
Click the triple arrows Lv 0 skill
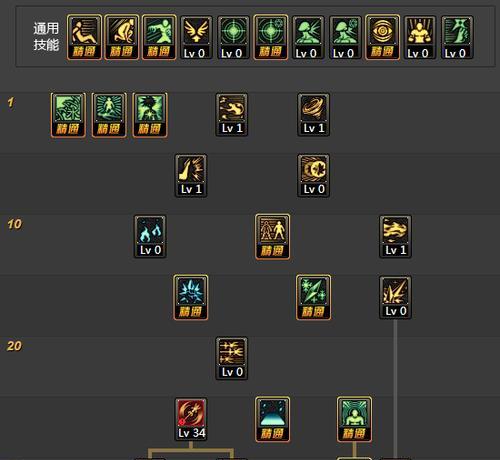(x=232, y=358)
